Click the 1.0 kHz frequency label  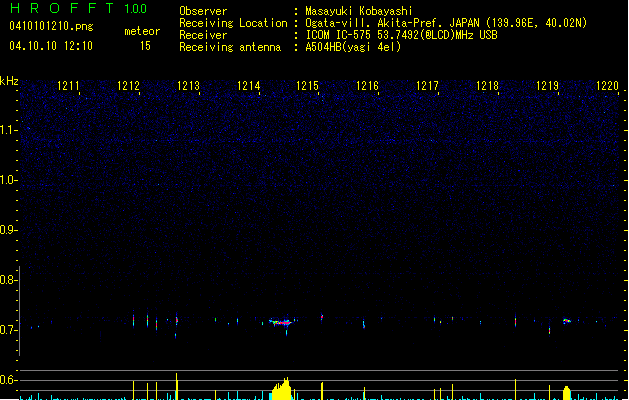tap(8, 180)
